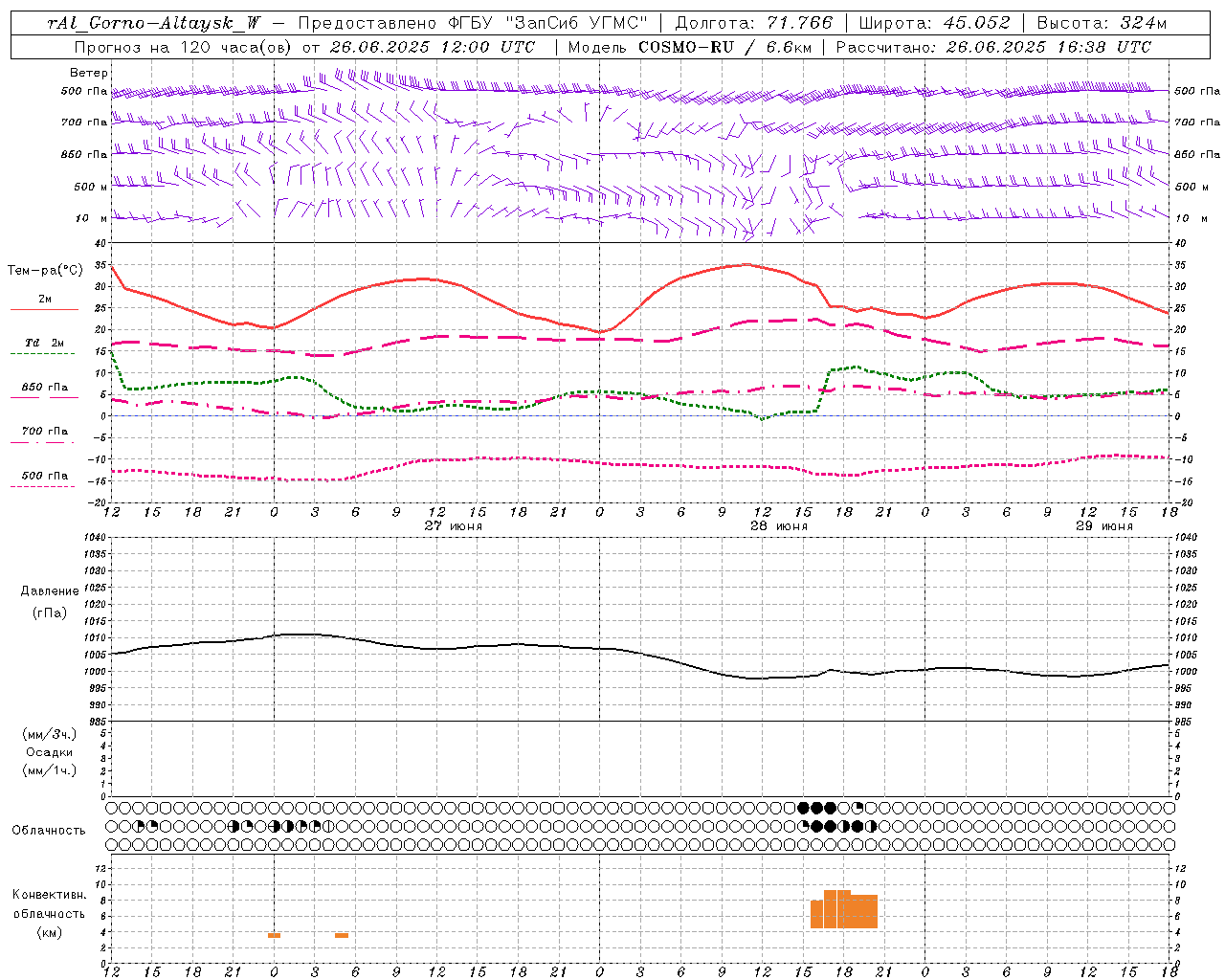Click the Ветер panel label
The image size is (1225, 980).
click(x=89, y=73)
